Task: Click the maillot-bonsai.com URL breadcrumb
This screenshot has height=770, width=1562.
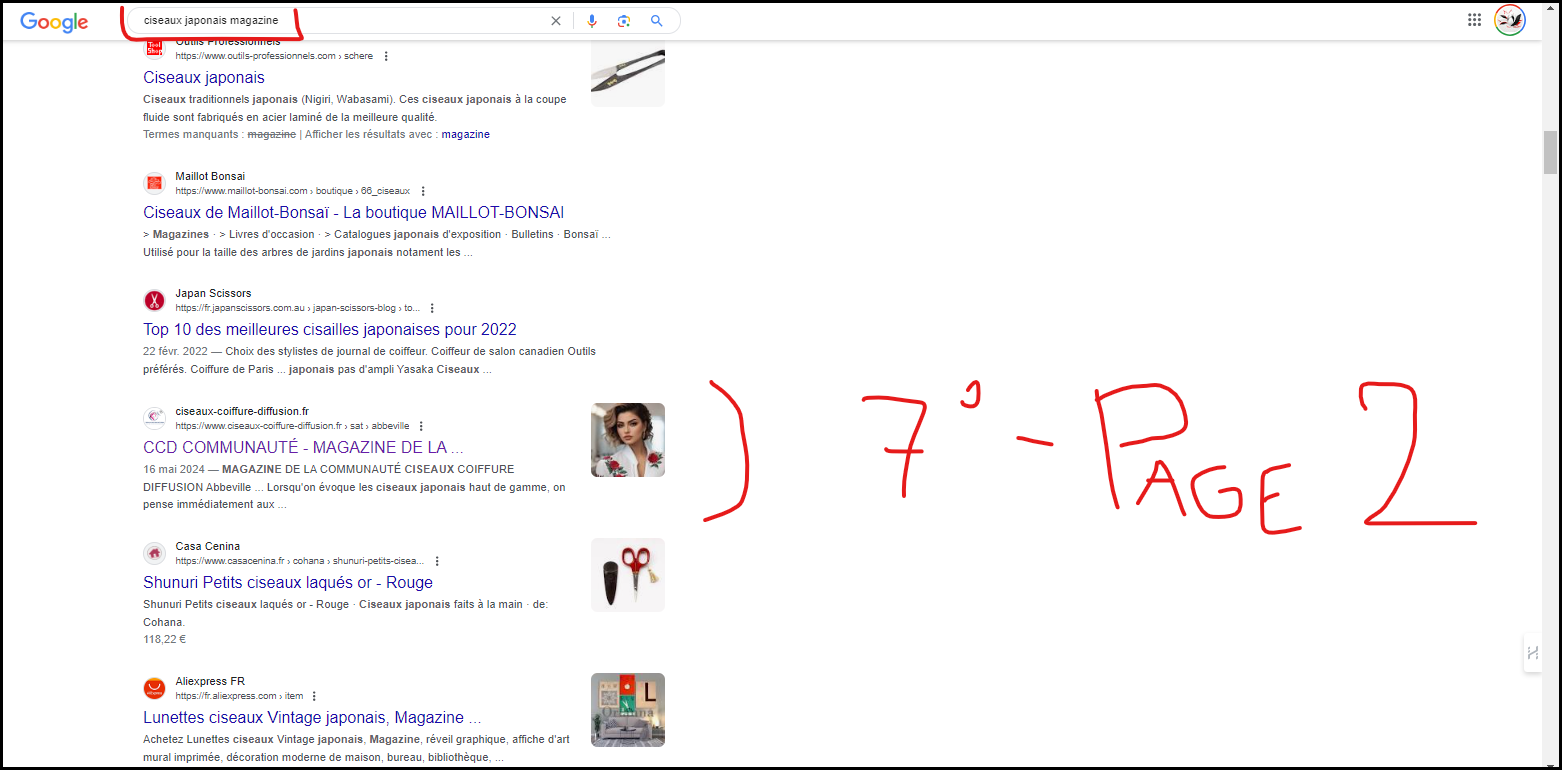Action: click(293, 191)
